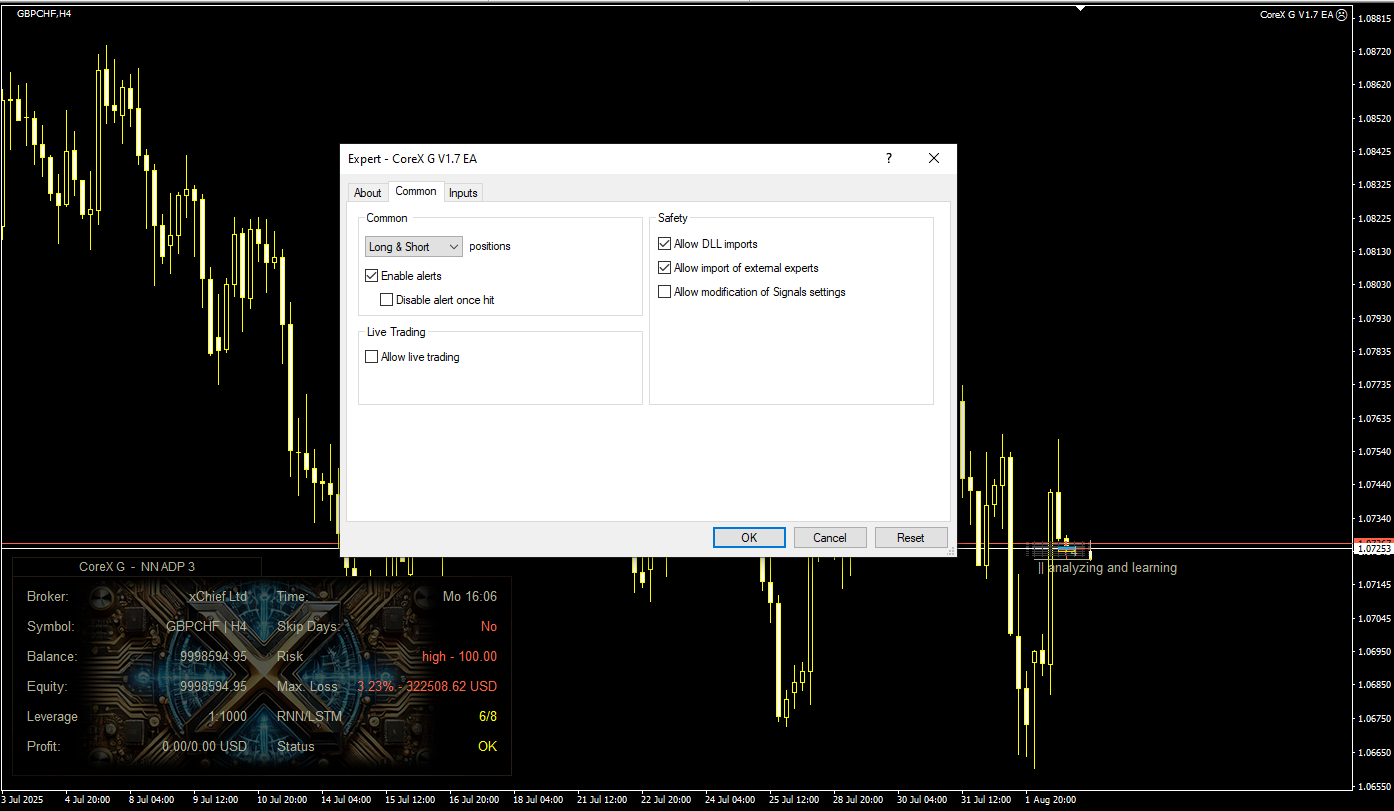Open the Inputs tab

(x=463, y=193)
